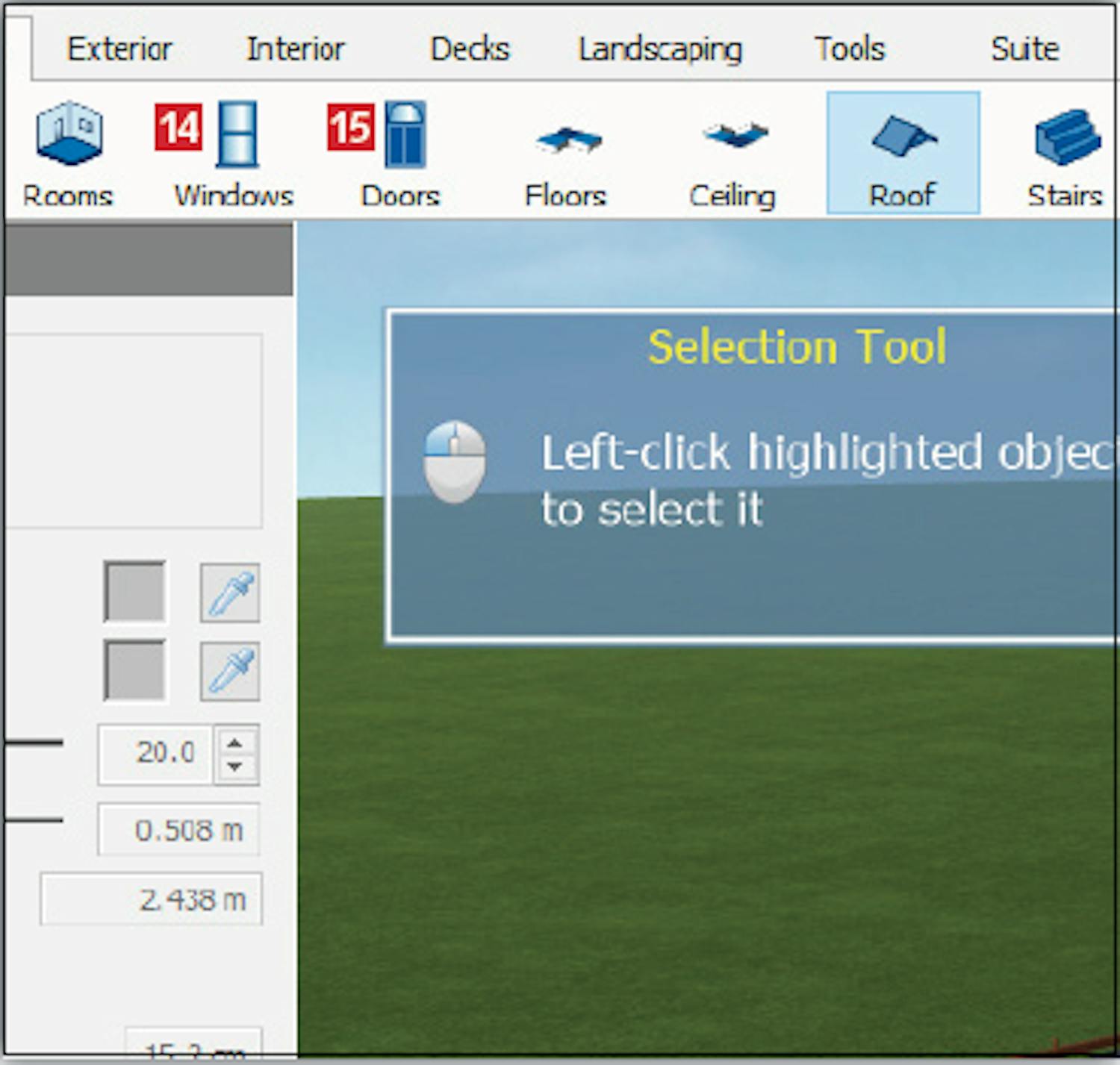Focus the 0.508 m field
Screen dimensions: 1120x1065
(x=179, y=830)
